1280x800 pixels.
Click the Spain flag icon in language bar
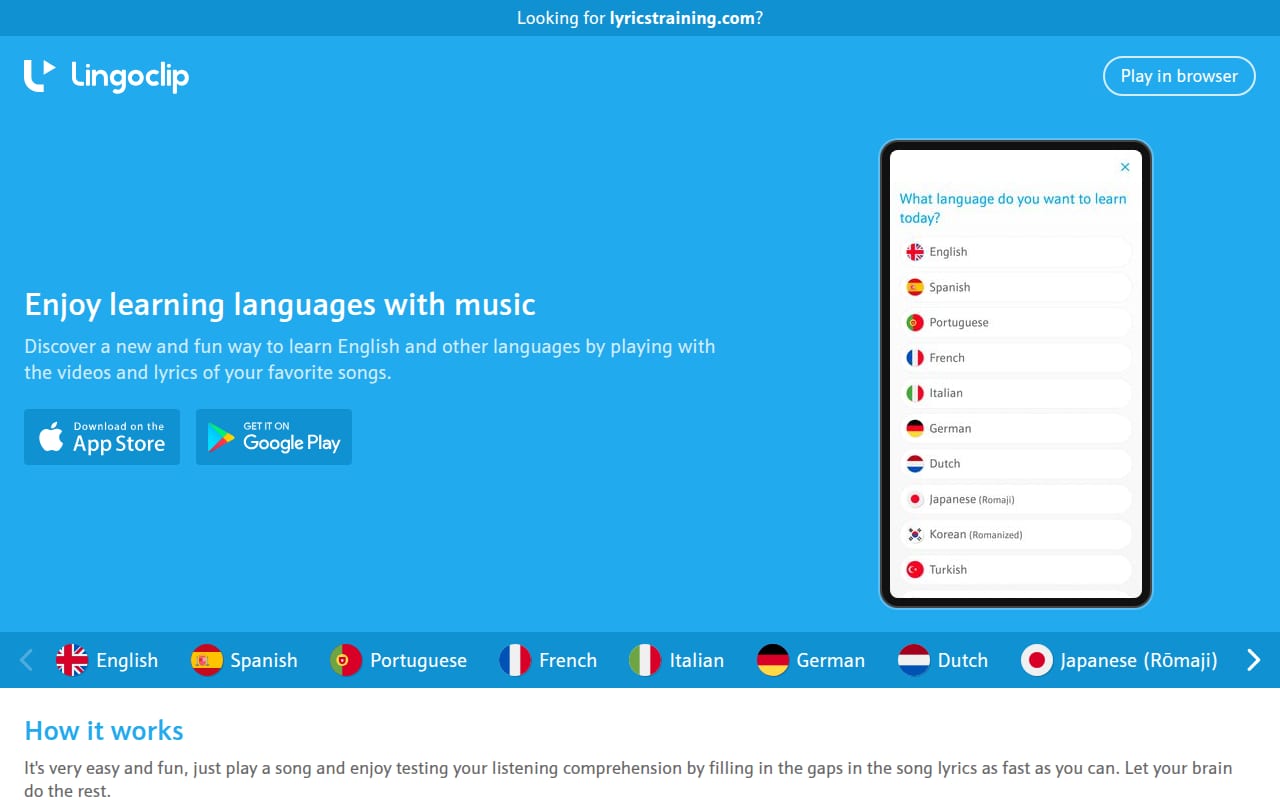point(206,660)
